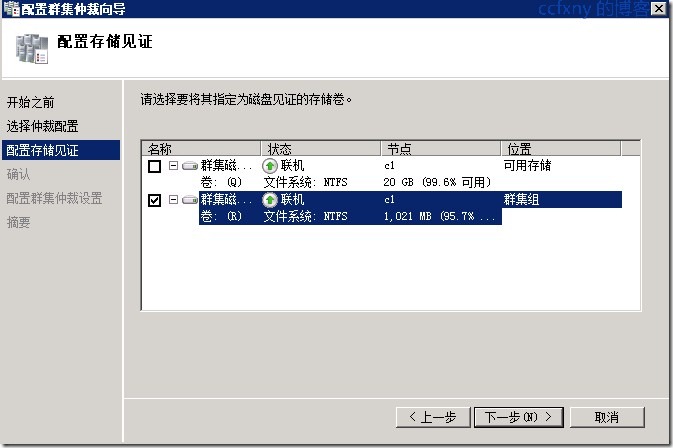Click the 联机 status text for volume R disk
The width and height of the screenshot is (673, 448).
pyautogui.click(x=293, y=200)
